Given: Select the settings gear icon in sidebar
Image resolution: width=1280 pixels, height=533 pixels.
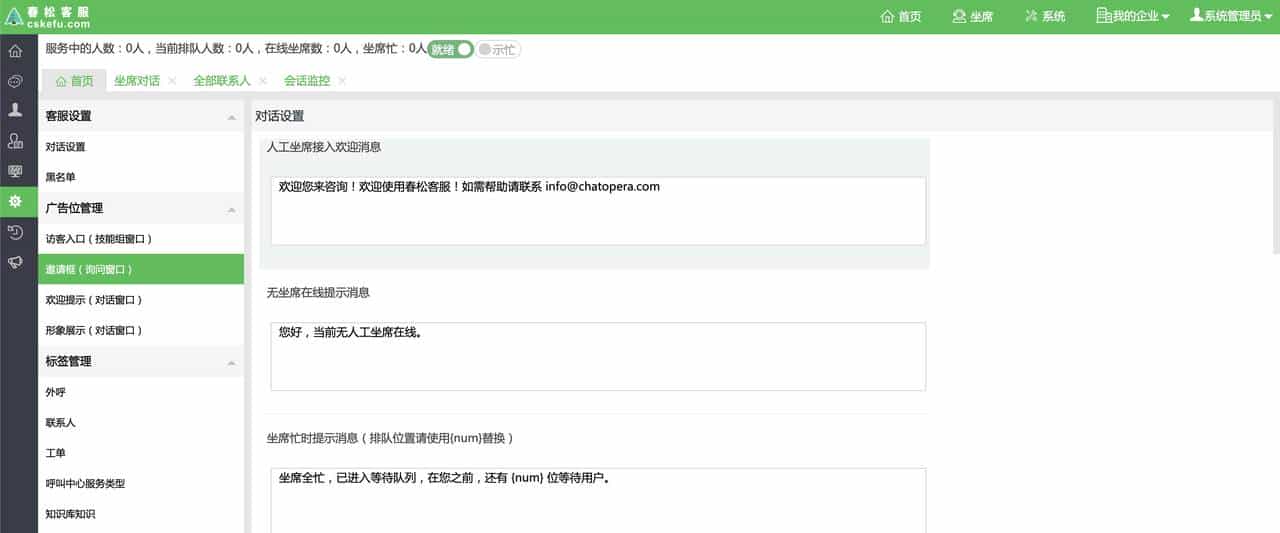Looking at the screenshot, I should tap(15, 202).
